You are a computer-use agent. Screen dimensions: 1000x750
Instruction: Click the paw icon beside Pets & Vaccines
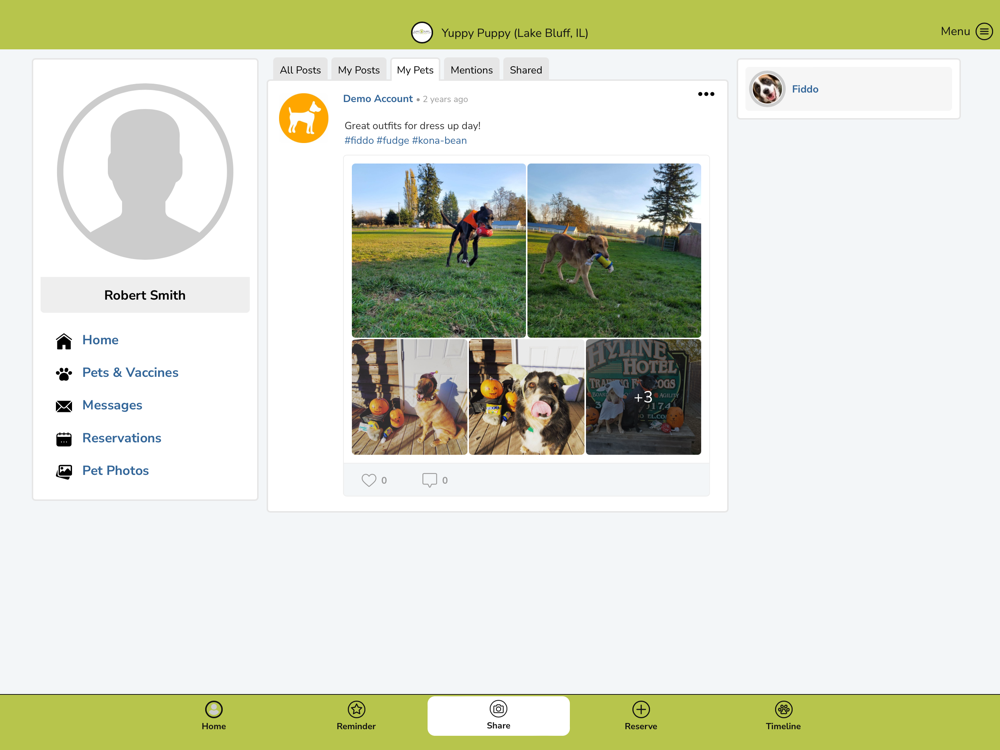64,374
